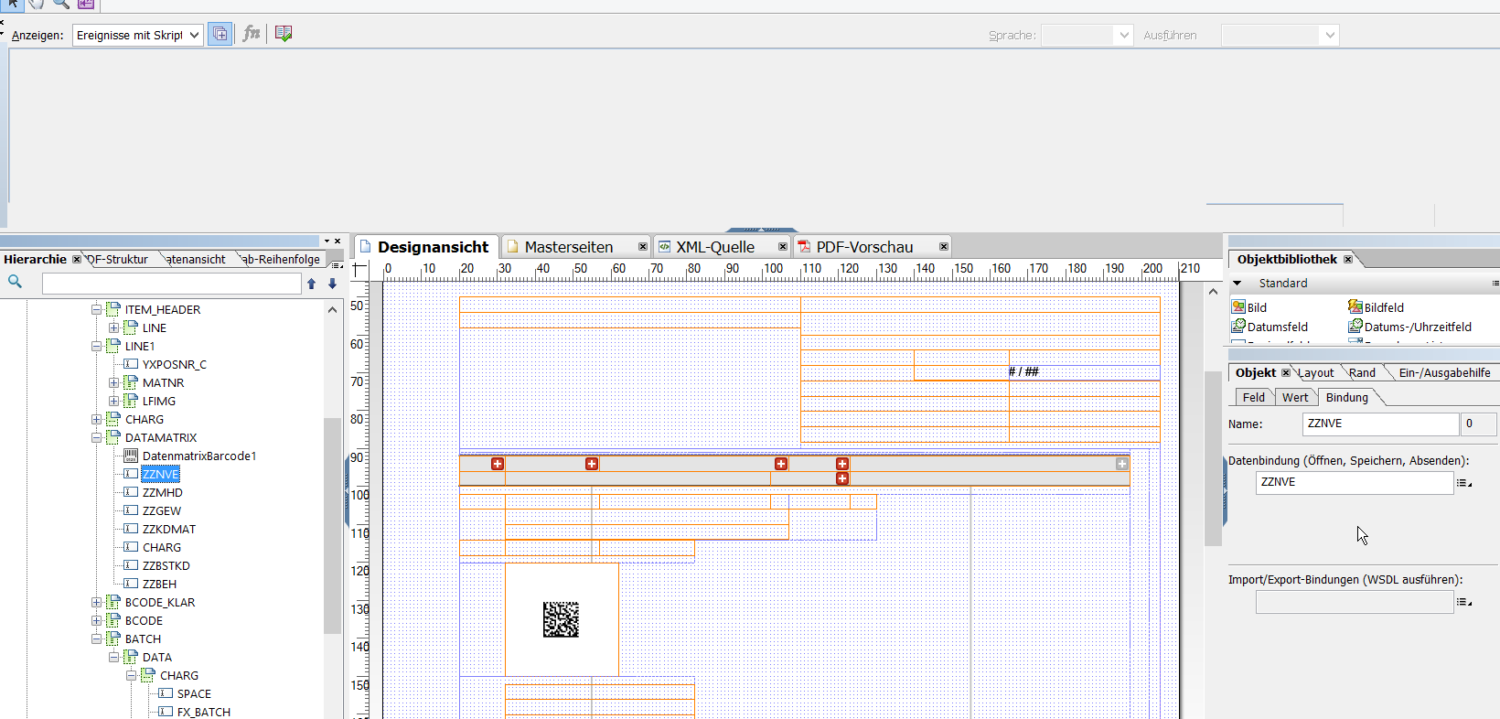Switch to the XML-Quelle tab
The height and width of the screenshot is (719, 1500).
(x=718, y=245)
